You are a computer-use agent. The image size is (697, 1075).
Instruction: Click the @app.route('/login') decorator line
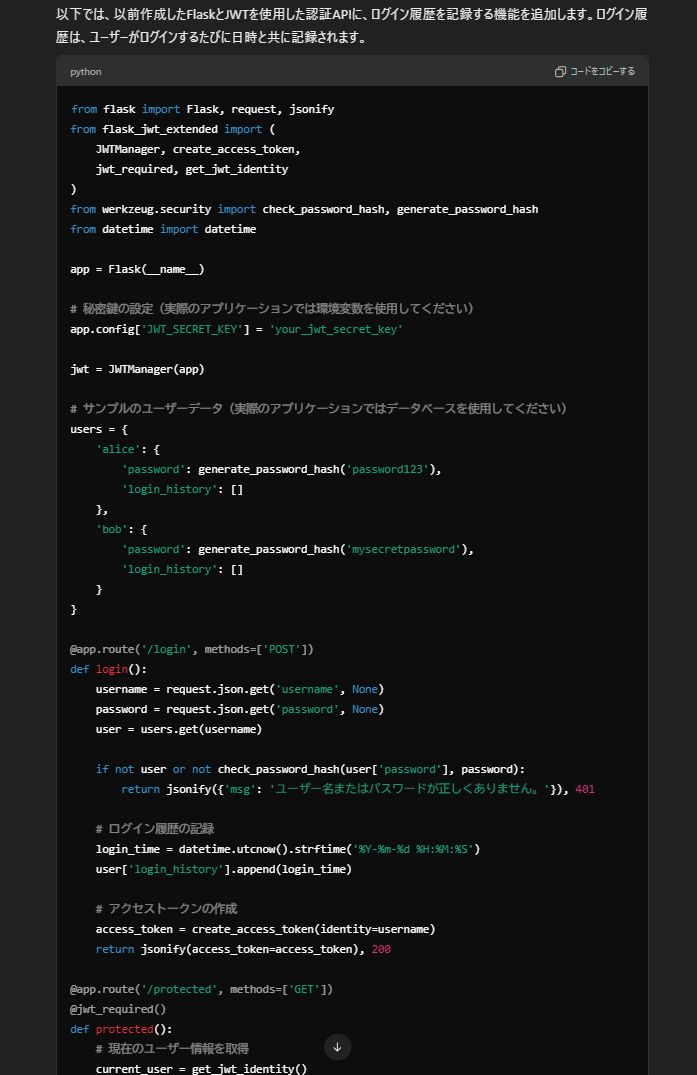pyautogui.click(x=191, y=649)
